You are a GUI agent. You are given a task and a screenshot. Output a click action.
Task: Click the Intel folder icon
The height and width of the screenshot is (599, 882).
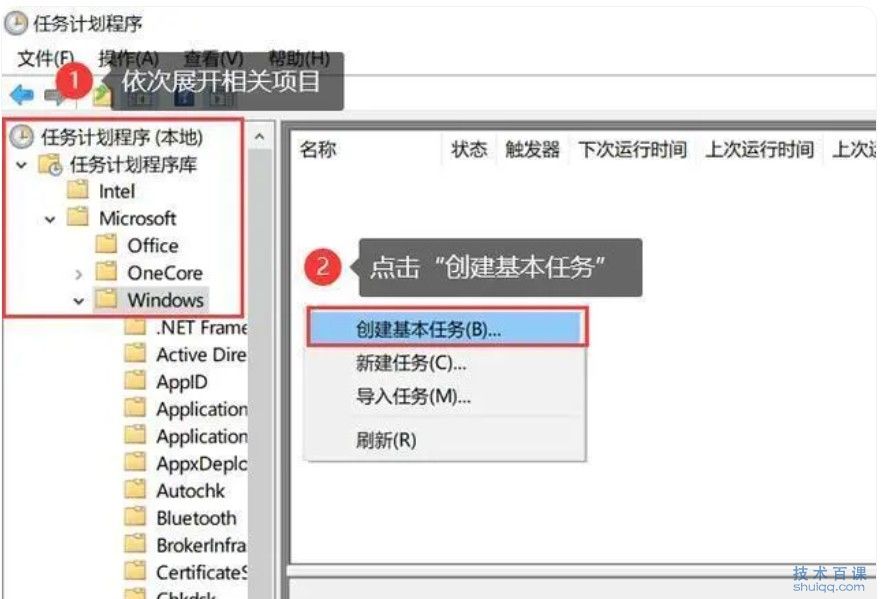coord(78,190)
